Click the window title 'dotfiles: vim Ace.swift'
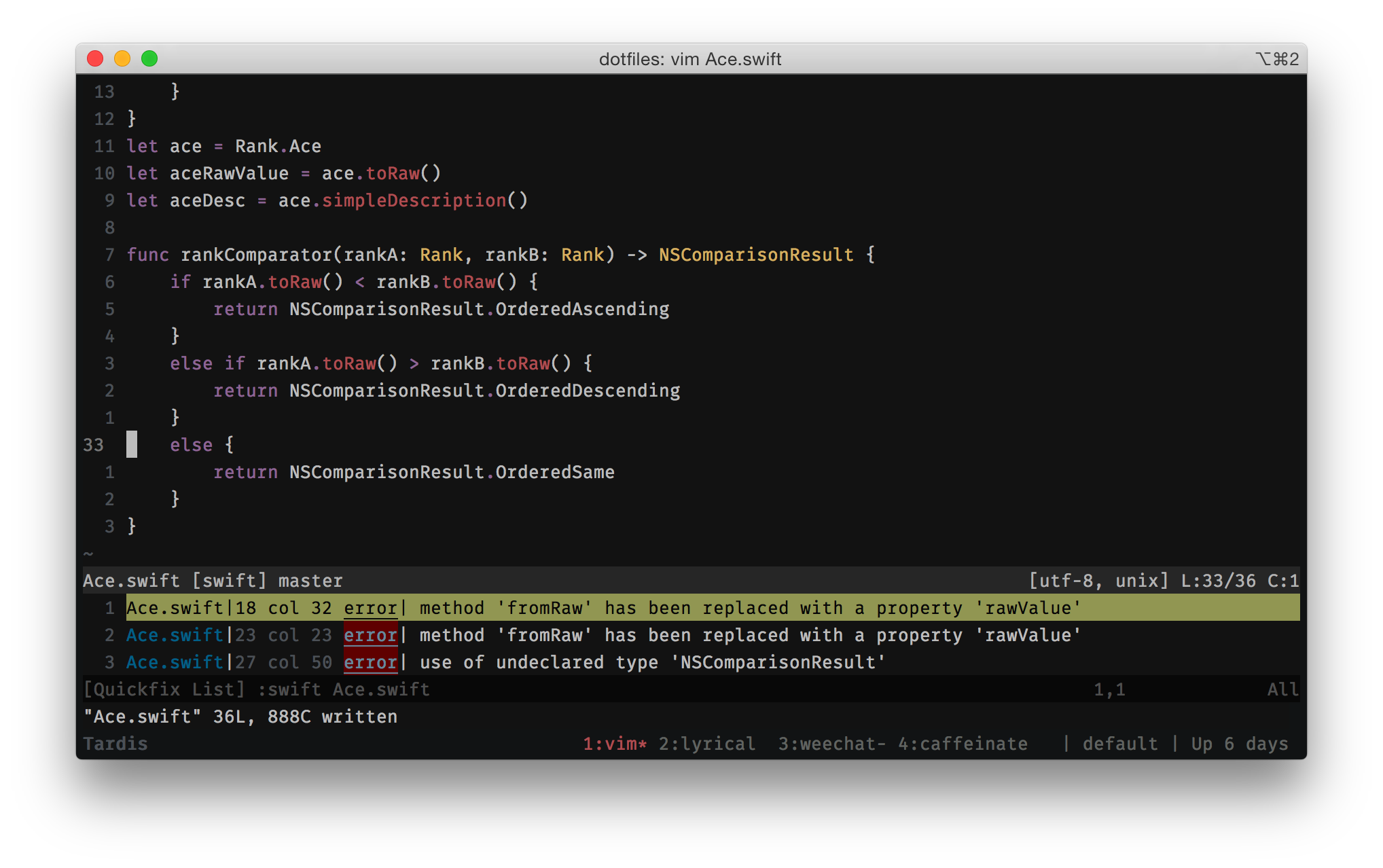 pyautogui.click(x=690, y=59)
